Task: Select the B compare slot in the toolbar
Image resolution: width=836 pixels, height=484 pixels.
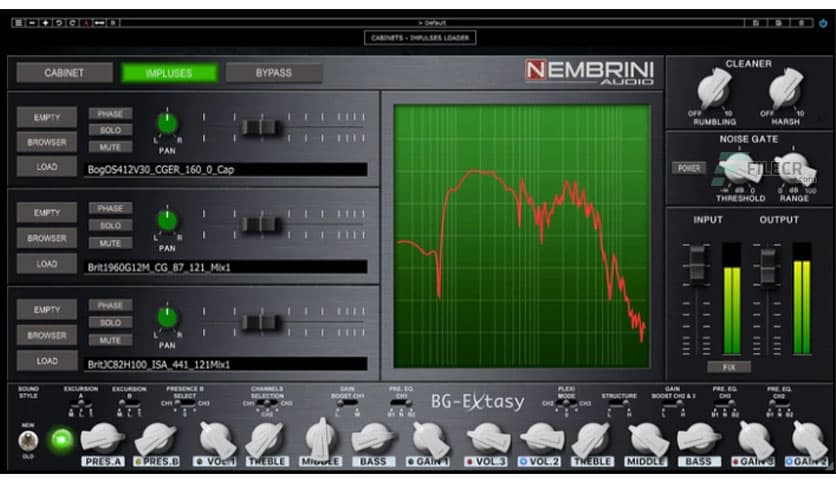Action: click(112, 23)
